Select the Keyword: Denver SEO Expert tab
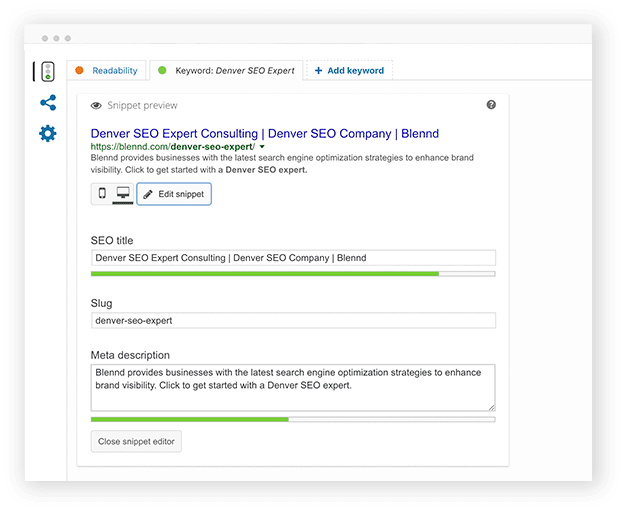This screenshot has width=625, height=512. coord(226,71)
